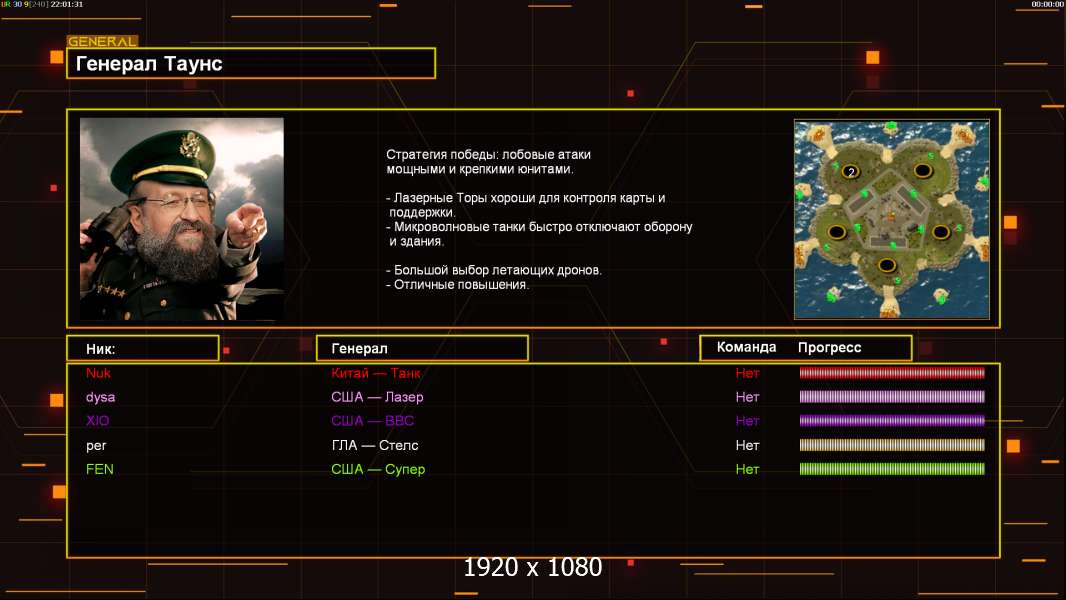Click США — Лазер general entry

pos(377,397)
